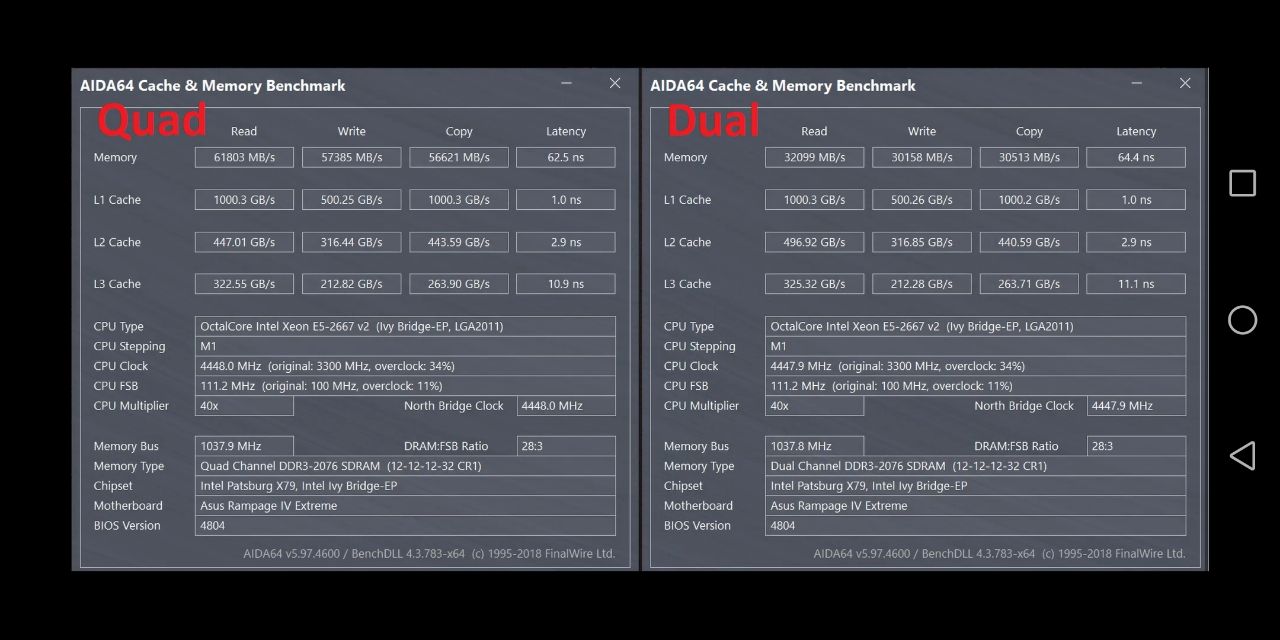Click CPU Stepping M1 in Dual window
Screen dimensions: 1280x640
(976, 346)
